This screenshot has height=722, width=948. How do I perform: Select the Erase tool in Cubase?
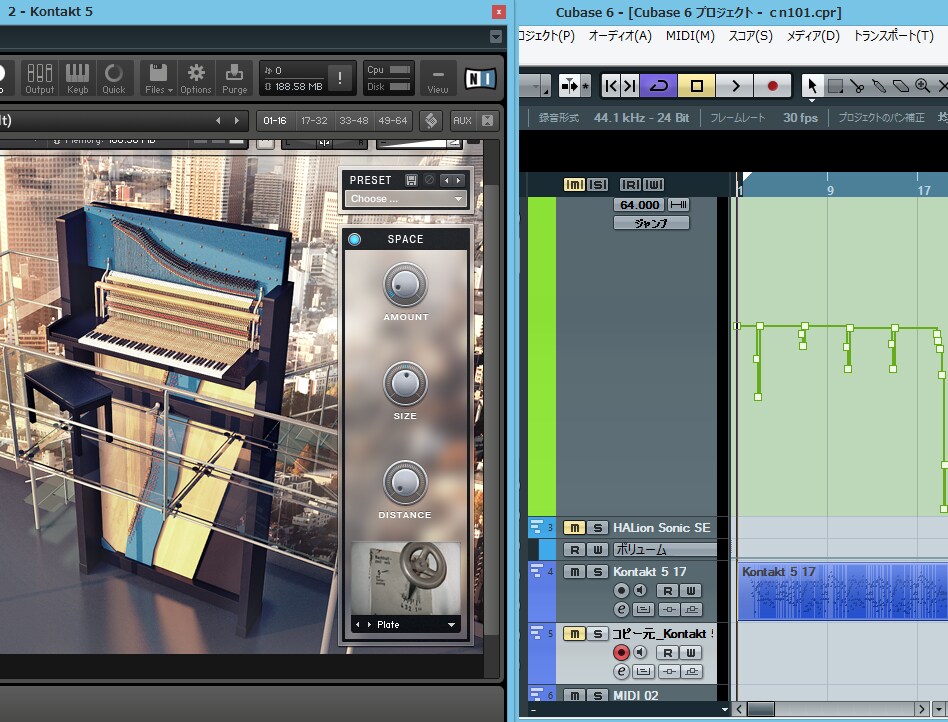pos(900,86)
